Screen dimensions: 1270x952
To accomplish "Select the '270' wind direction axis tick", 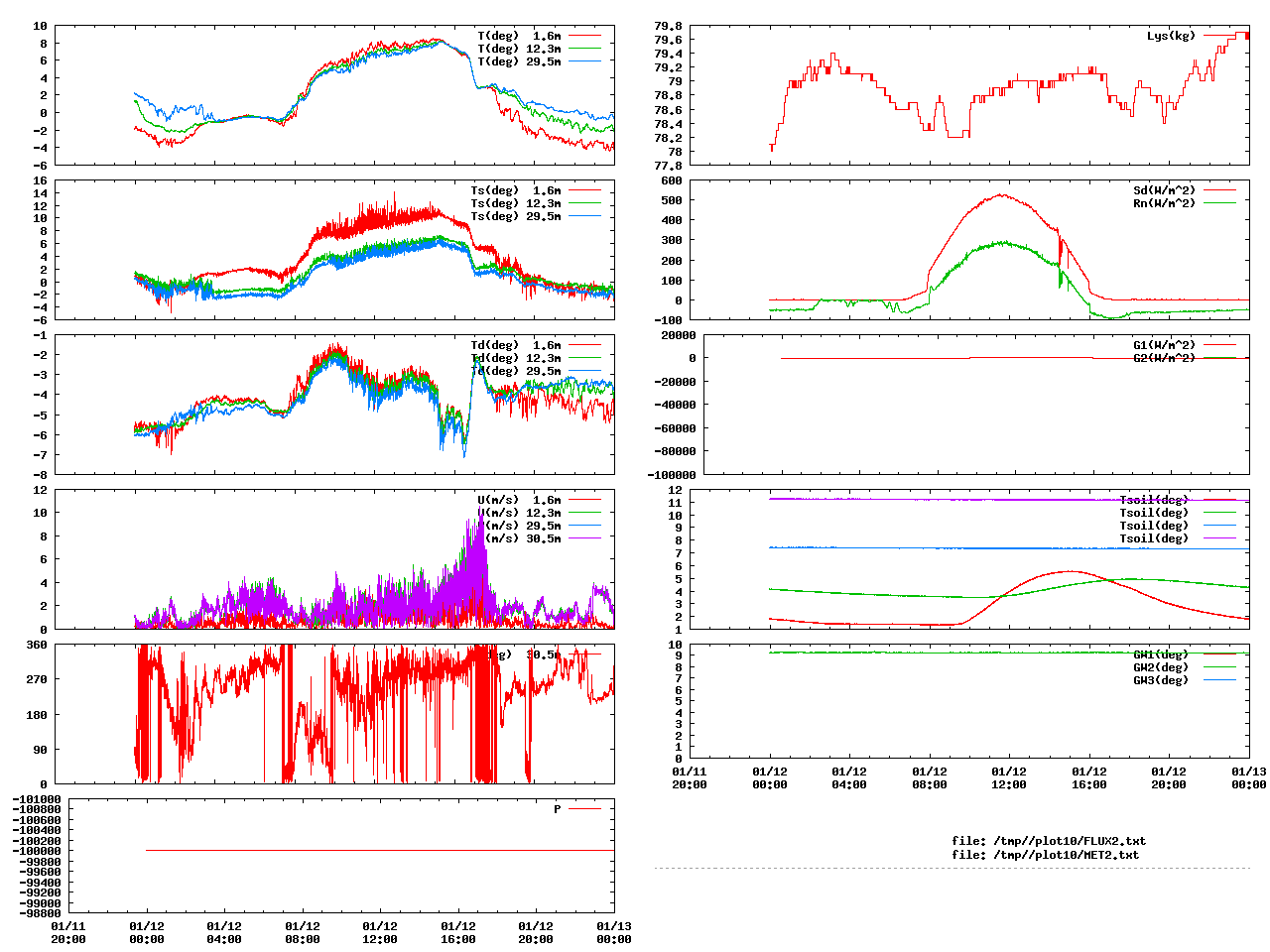I will [x=37, y=679].
